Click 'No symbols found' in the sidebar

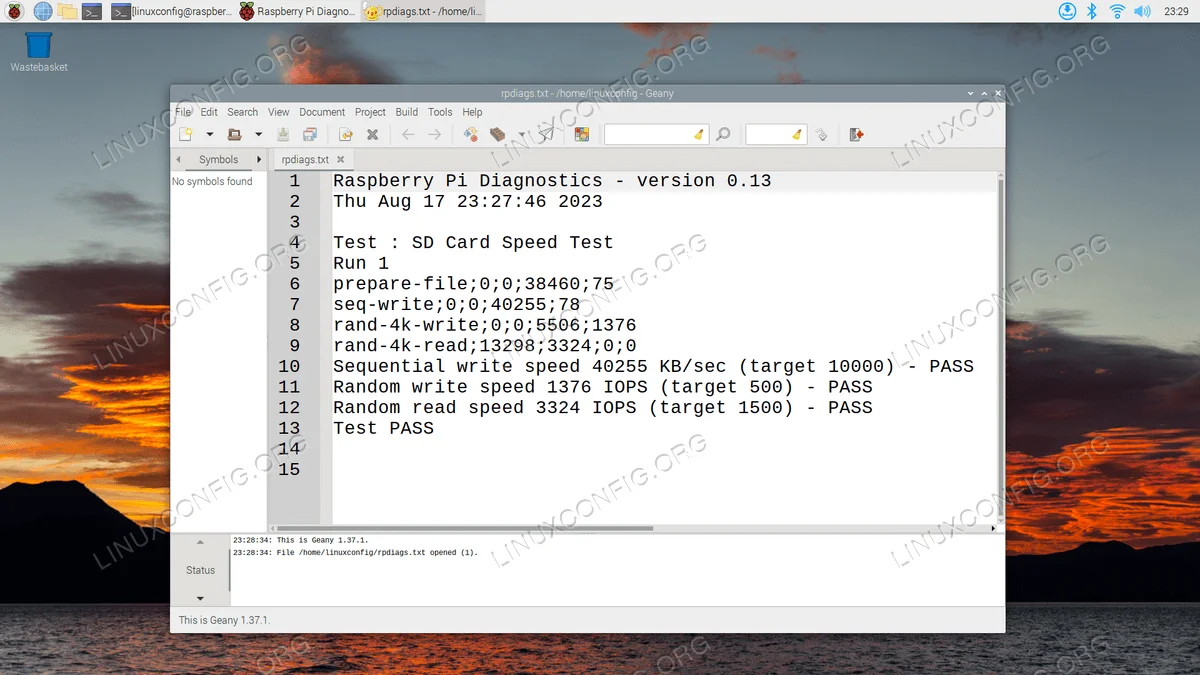[x=212, y=182]
